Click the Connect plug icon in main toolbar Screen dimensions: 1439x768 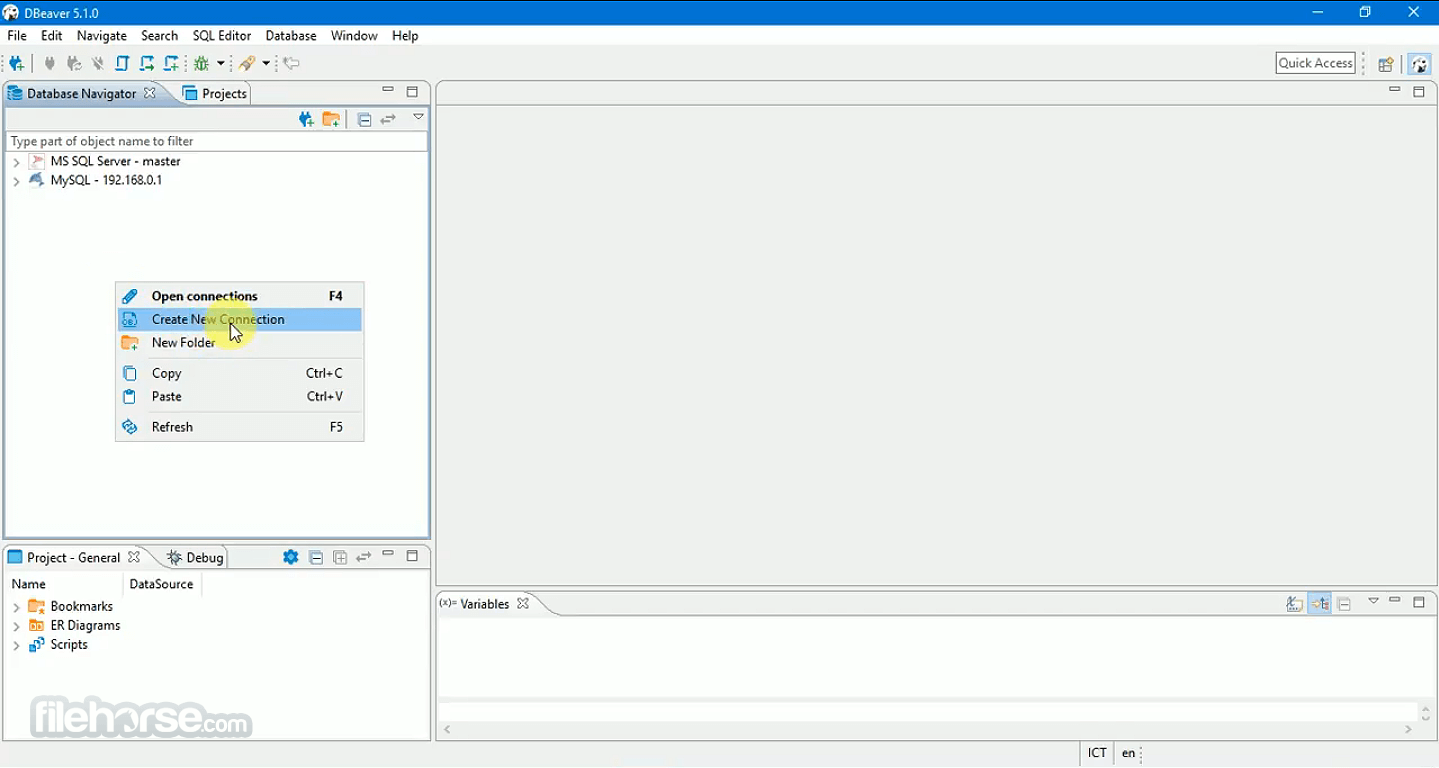point(49,63)
